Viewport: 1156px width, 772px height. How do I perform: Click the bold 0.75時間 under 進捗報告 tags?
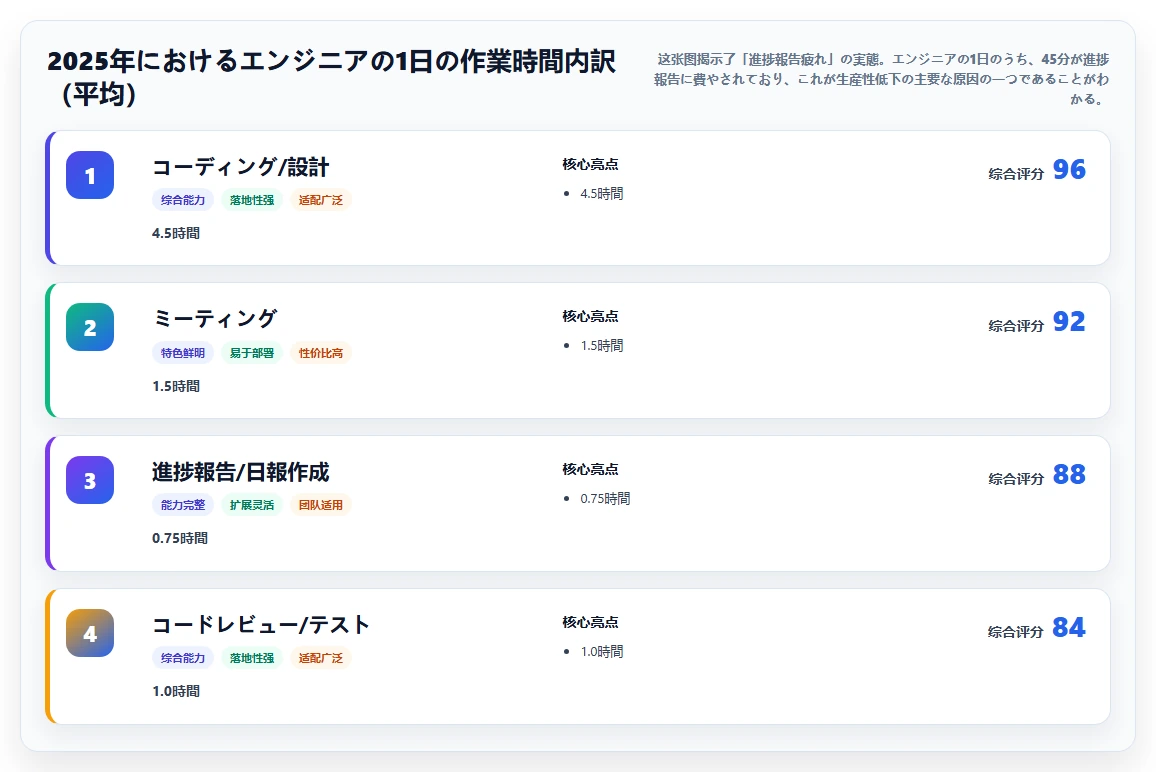(x=180, y=538)
